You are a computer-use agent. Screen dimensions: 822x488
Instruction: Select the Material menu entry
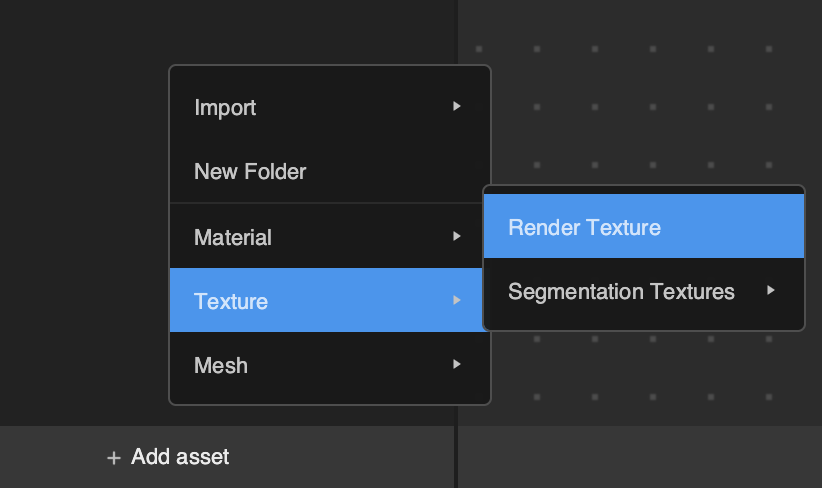330,236
